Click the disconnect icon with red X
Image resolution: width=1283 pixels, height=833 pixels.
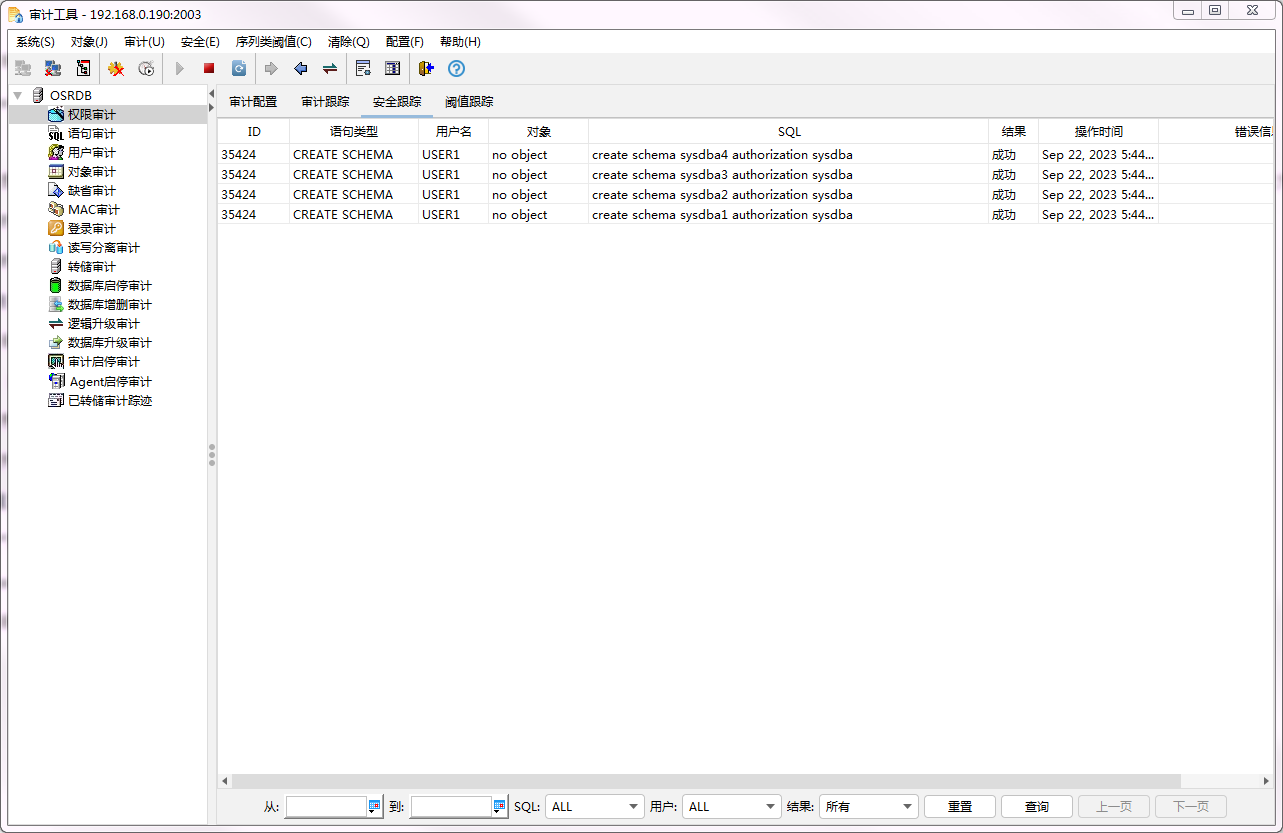click(53, 69)
